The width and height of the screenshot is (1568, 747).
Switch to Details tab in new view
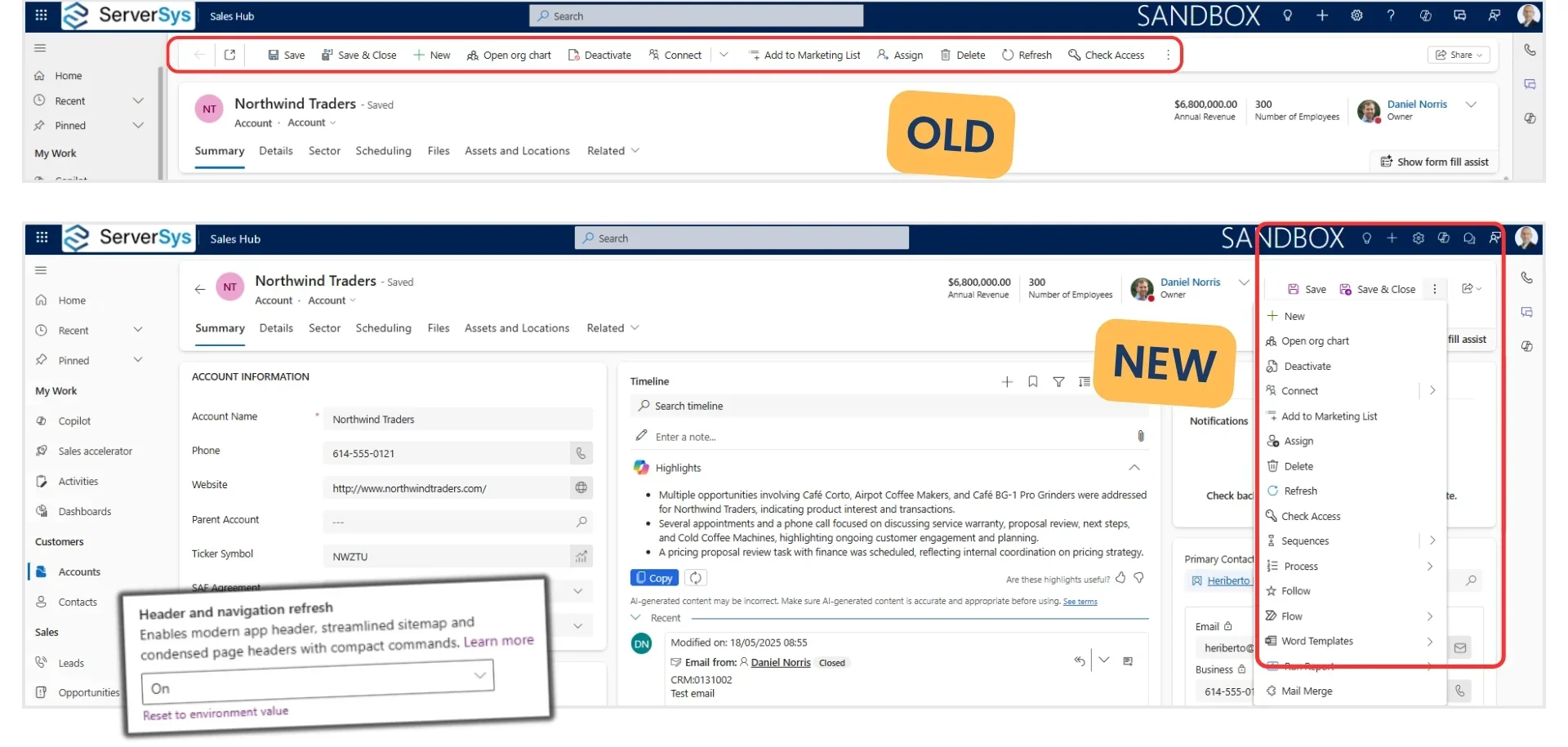coord(276,328)
